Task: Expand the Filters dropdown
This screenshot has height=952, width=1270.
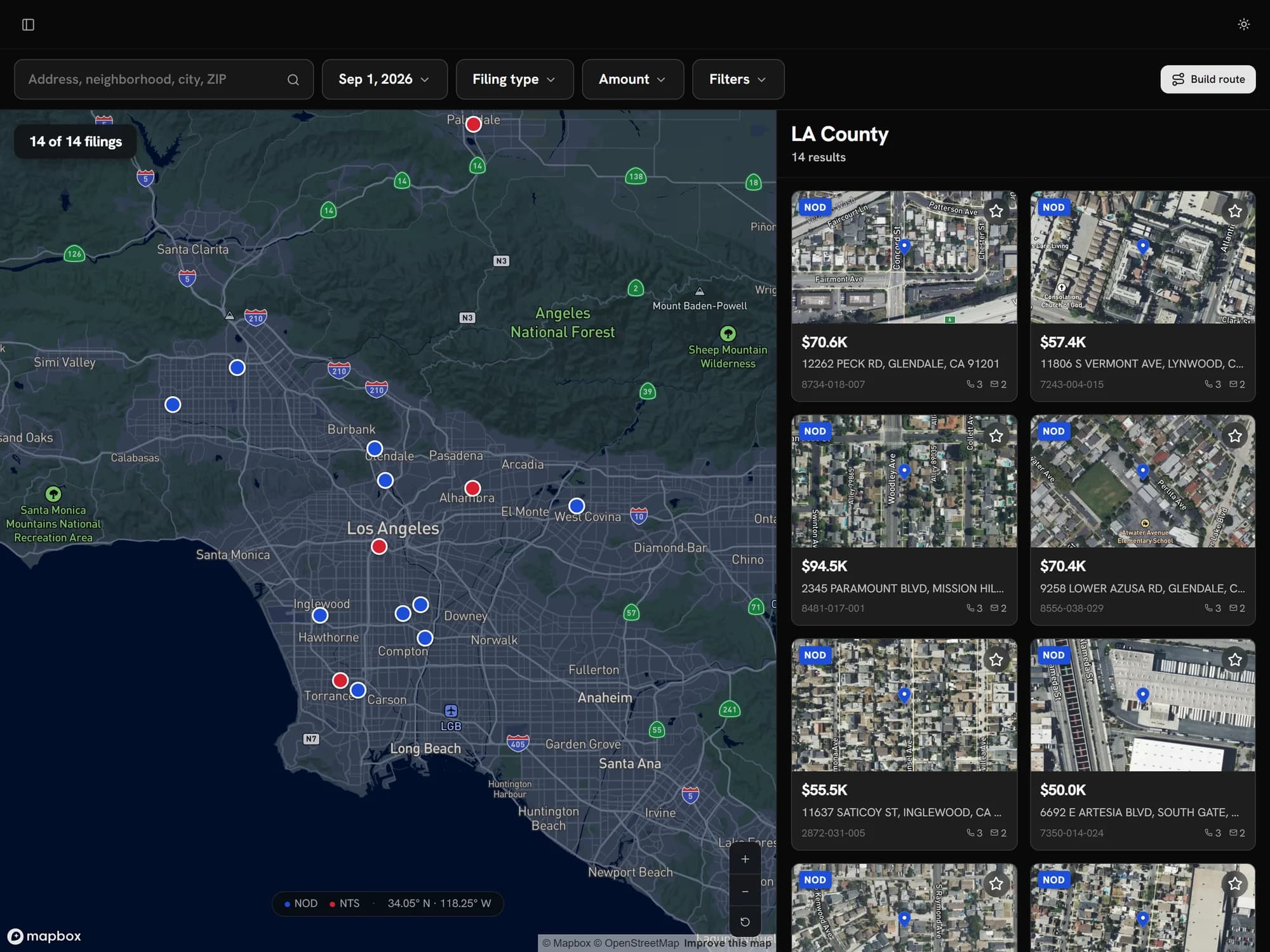Action: [738, 79]
